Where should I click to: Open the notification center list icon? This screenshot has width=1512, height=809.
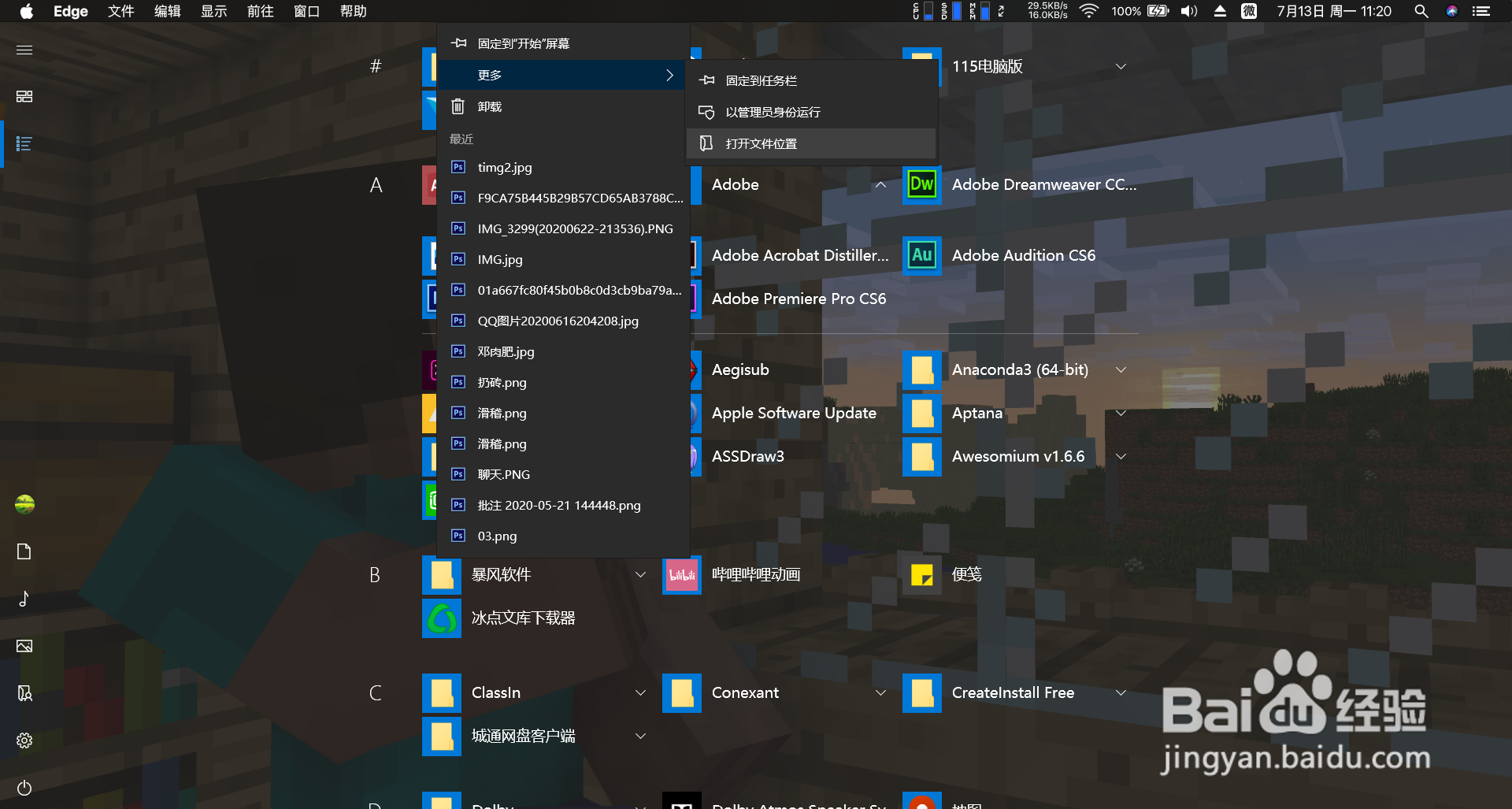(1481, 11)
